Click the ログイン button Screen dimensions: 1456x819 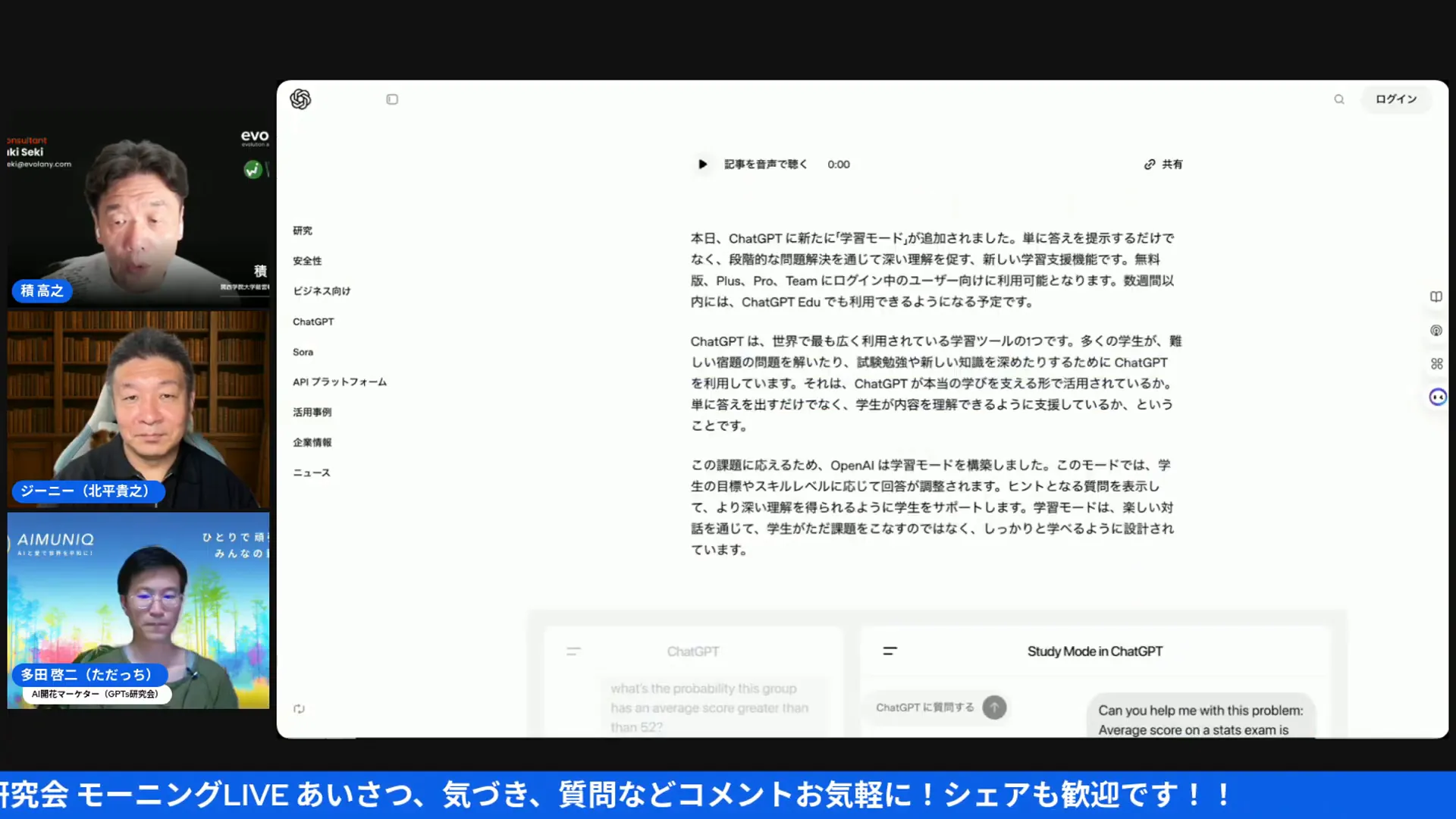coord(1396,99)
